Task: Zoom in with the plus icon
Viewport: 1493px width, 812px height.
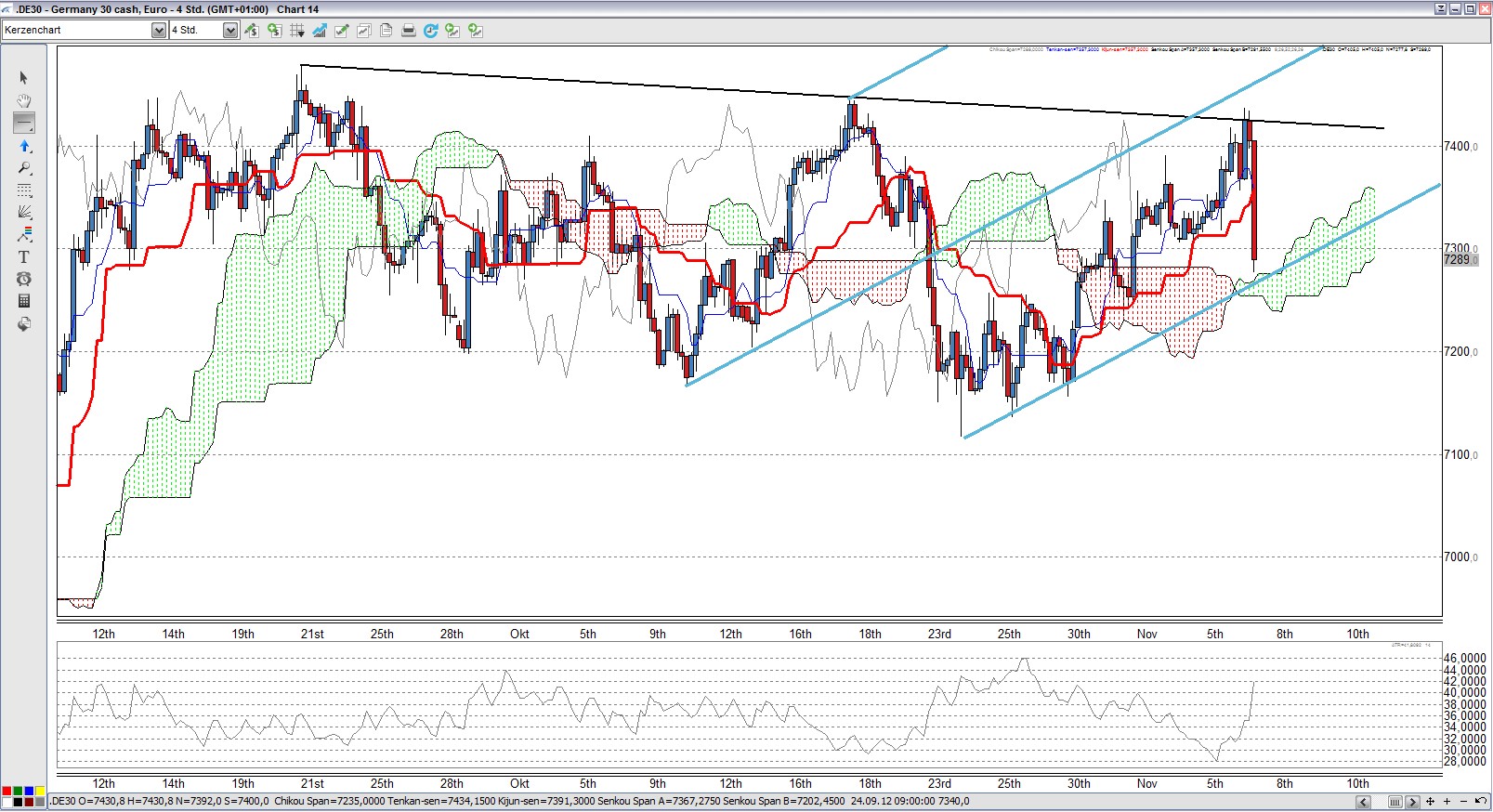Action: point(1447,802)
